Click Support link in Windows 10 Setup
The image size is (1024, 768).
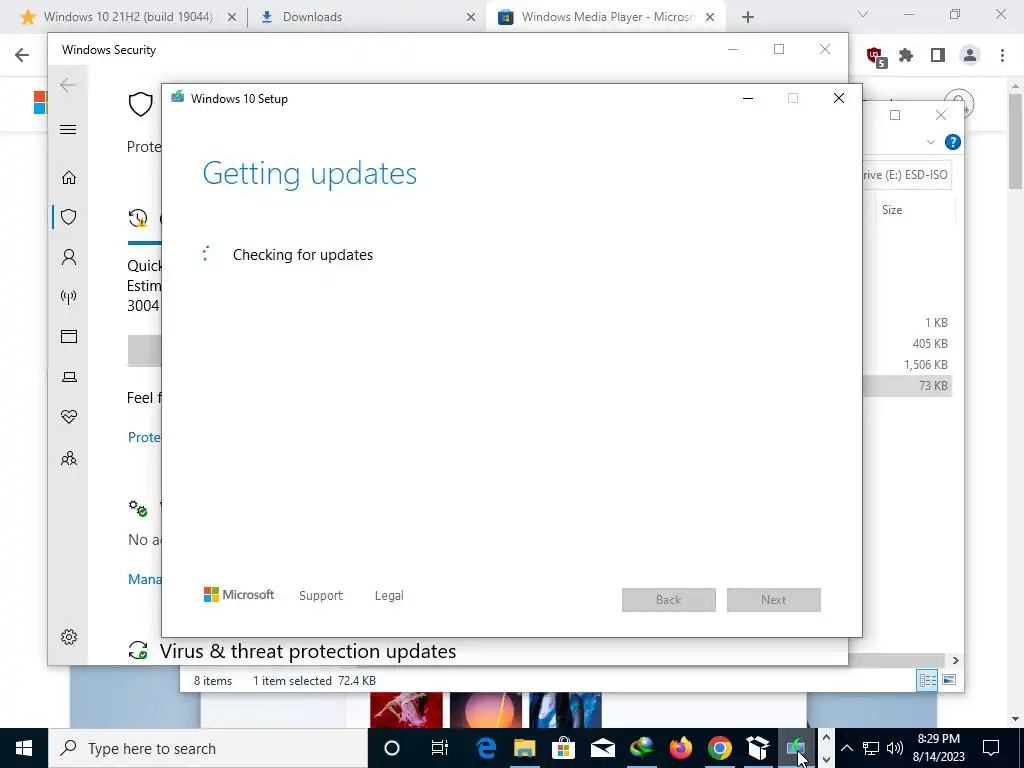(x=321, y=596)
